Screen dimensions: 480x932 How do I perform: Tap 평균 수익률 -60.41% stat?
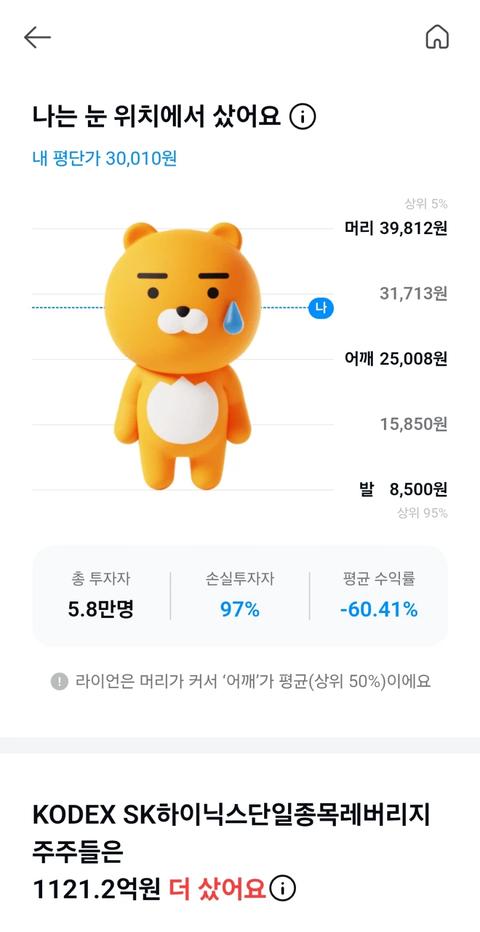(378, 595)
